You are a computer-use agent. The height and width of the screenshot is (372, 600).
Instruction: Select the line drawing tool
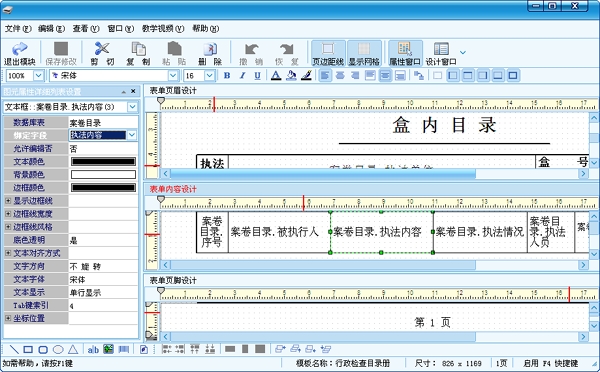[x=14, y=349]
